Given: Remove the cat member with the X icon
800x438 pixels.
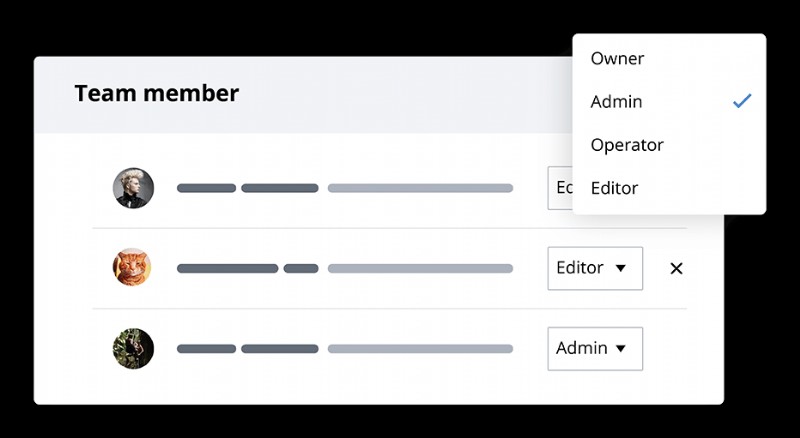Looking at the screenshot, I should click(x=676, y=268).
